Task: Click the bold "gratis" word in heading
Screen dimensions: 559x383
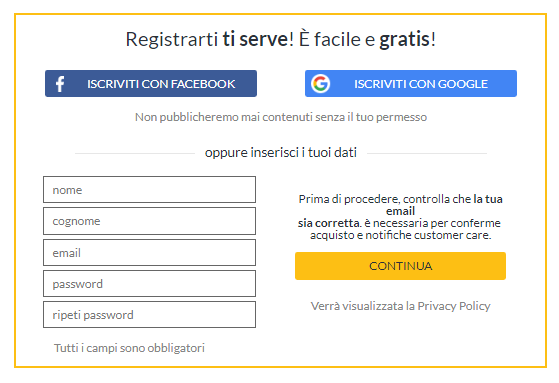Action: (404, 39)
